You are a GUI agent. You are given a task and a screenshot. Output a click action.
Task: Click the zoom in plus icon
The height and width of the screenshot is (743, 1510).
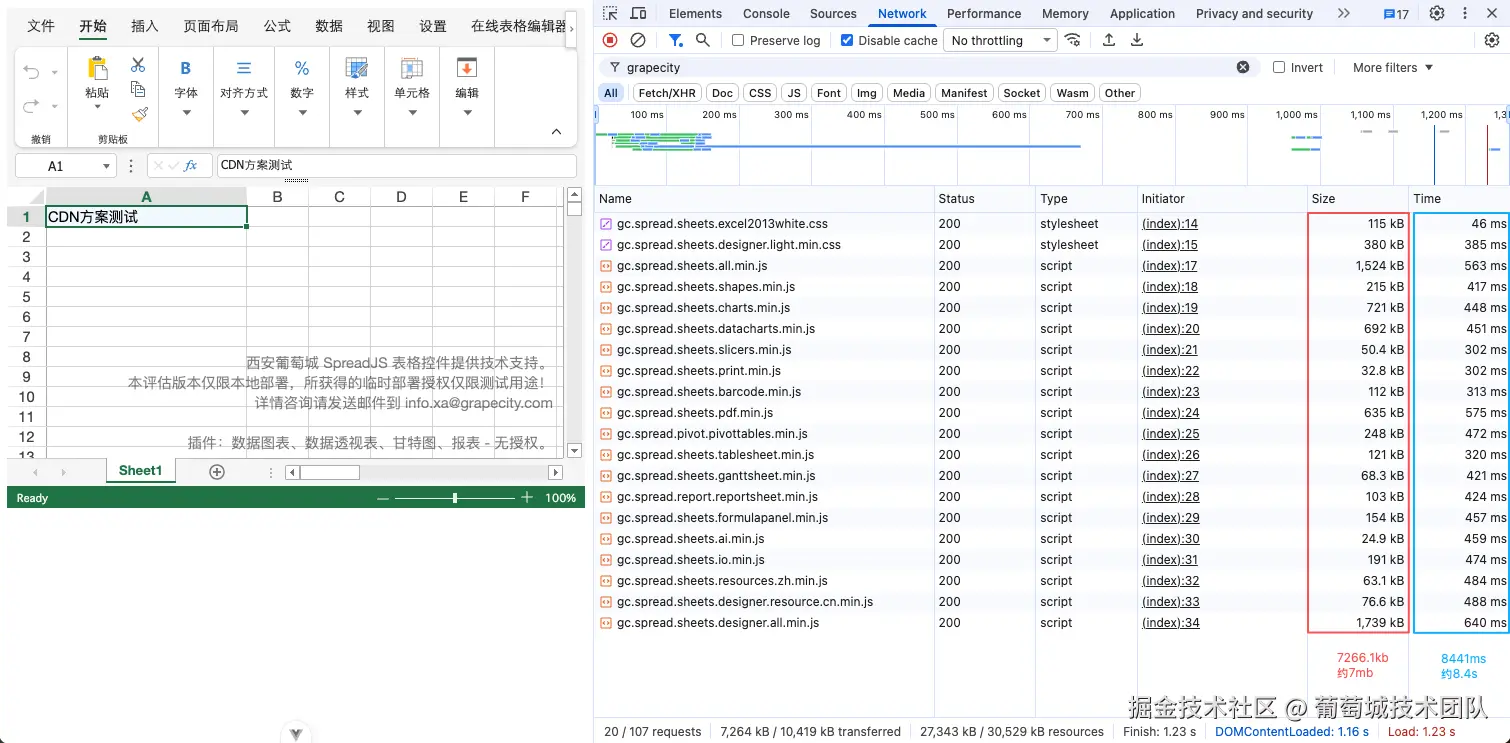tap(527, 498)
